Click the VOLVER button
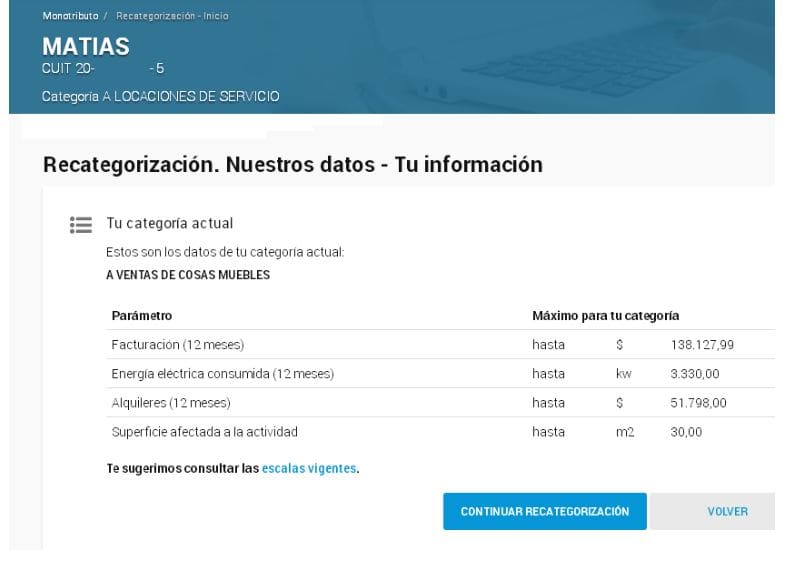 726,511
